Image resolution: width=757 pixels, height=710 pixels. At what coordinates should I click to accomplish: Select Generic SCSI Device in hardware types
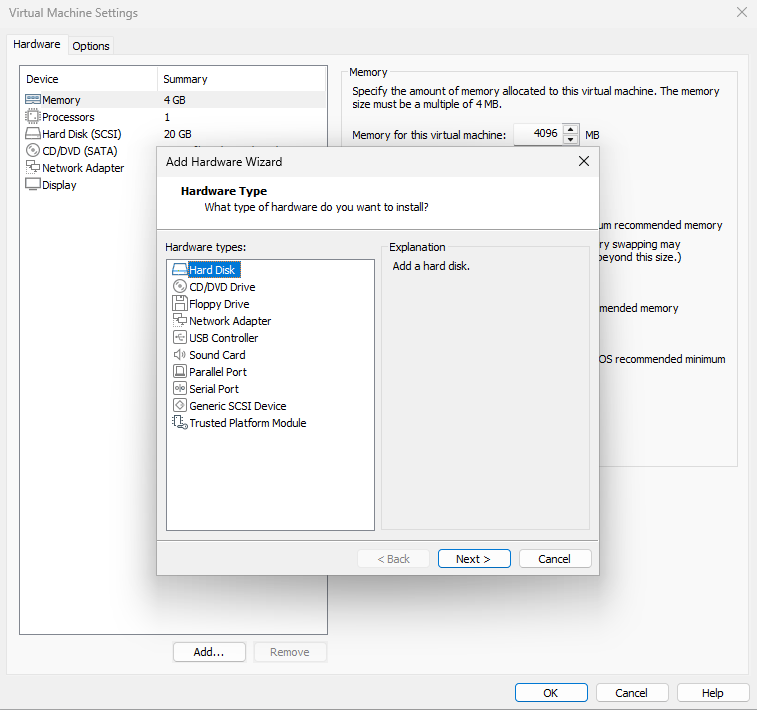click(x=237, y=406)
